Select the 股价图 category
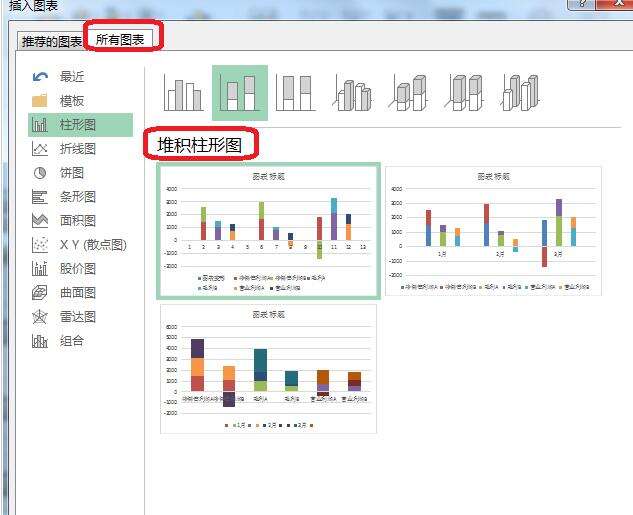The width and height of the screenshot is (633, 515). 81,269
